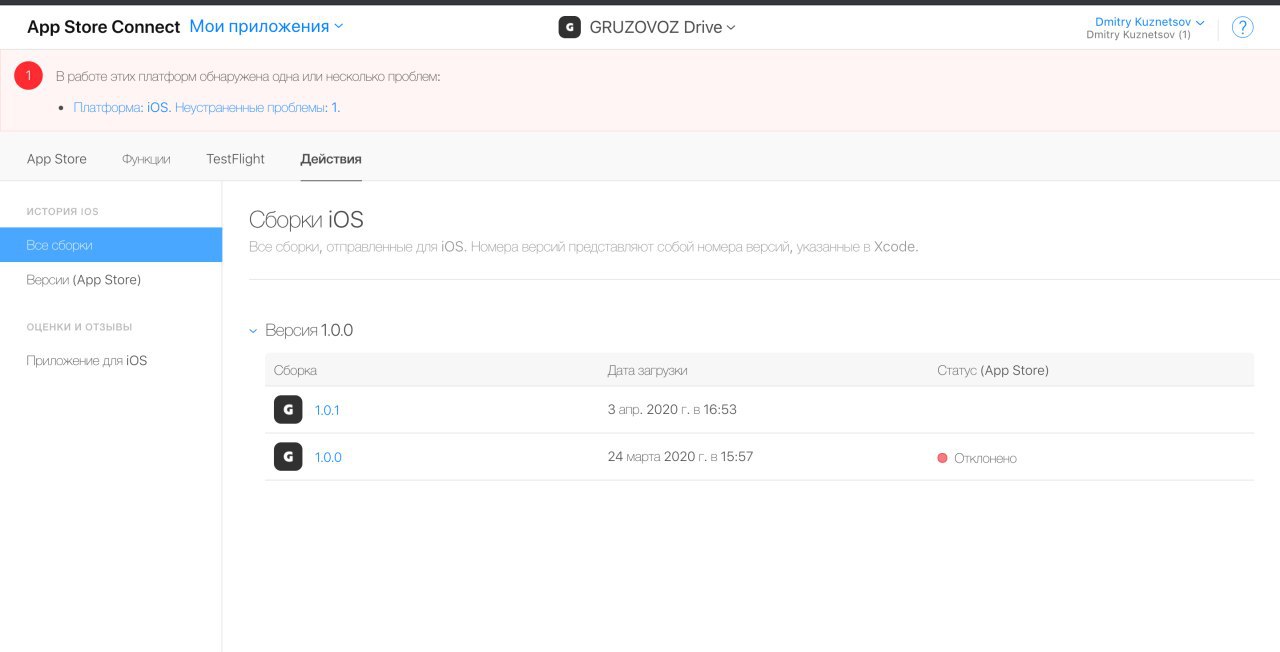Click the app icon beside build 1.0.0
1280x652 pixels.
(288, 457)
